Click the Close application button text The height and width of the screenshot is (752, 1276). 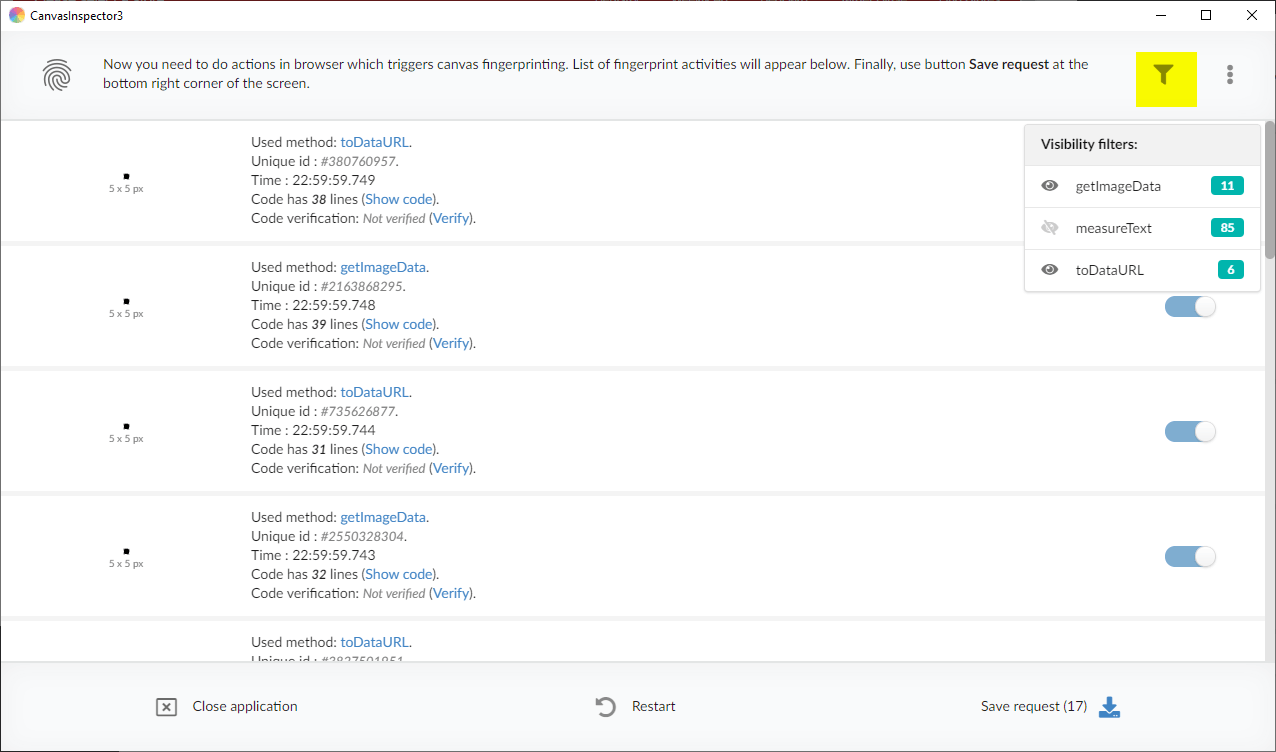pyautogui.click(x=245, y=706)
